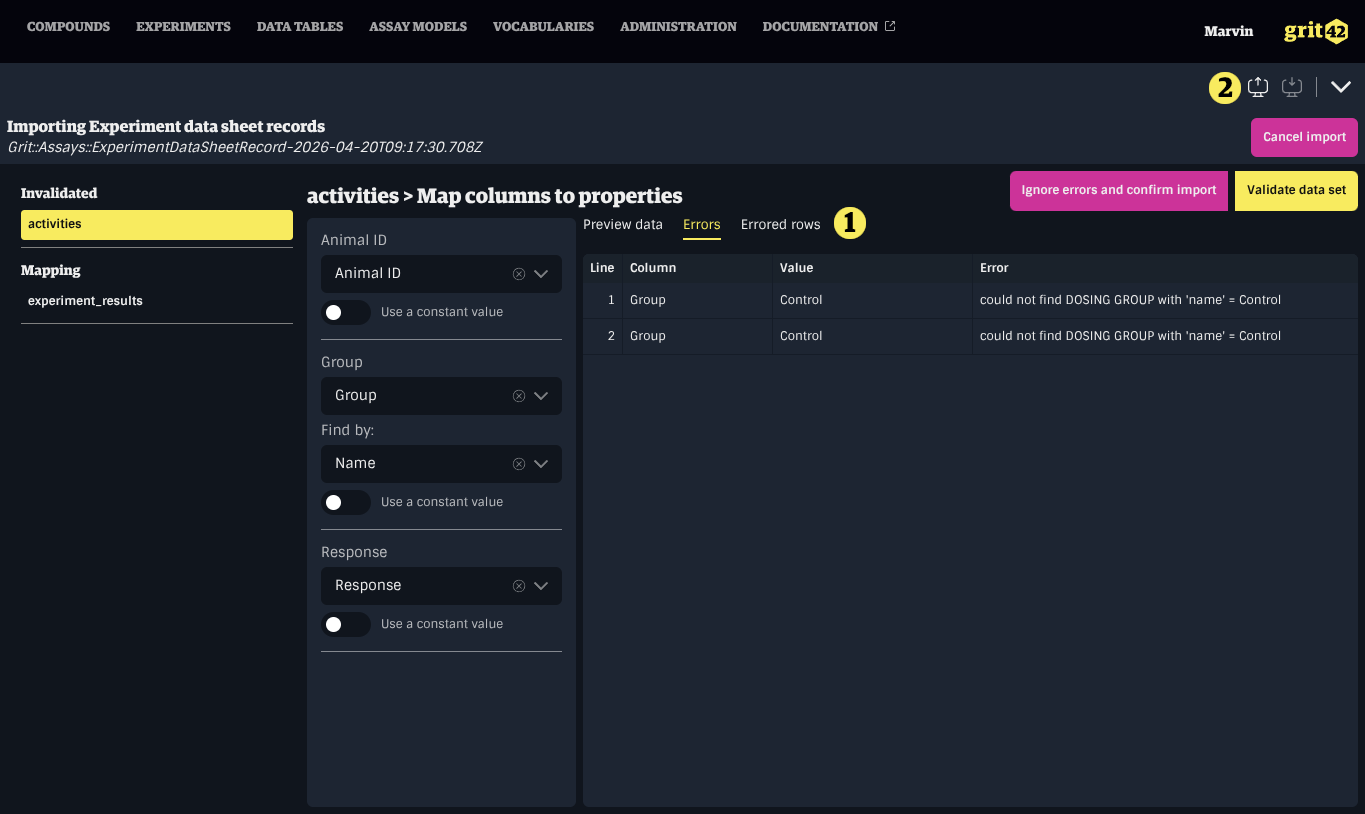
Task: Clear the Group column selection
Action: point(519,396)
